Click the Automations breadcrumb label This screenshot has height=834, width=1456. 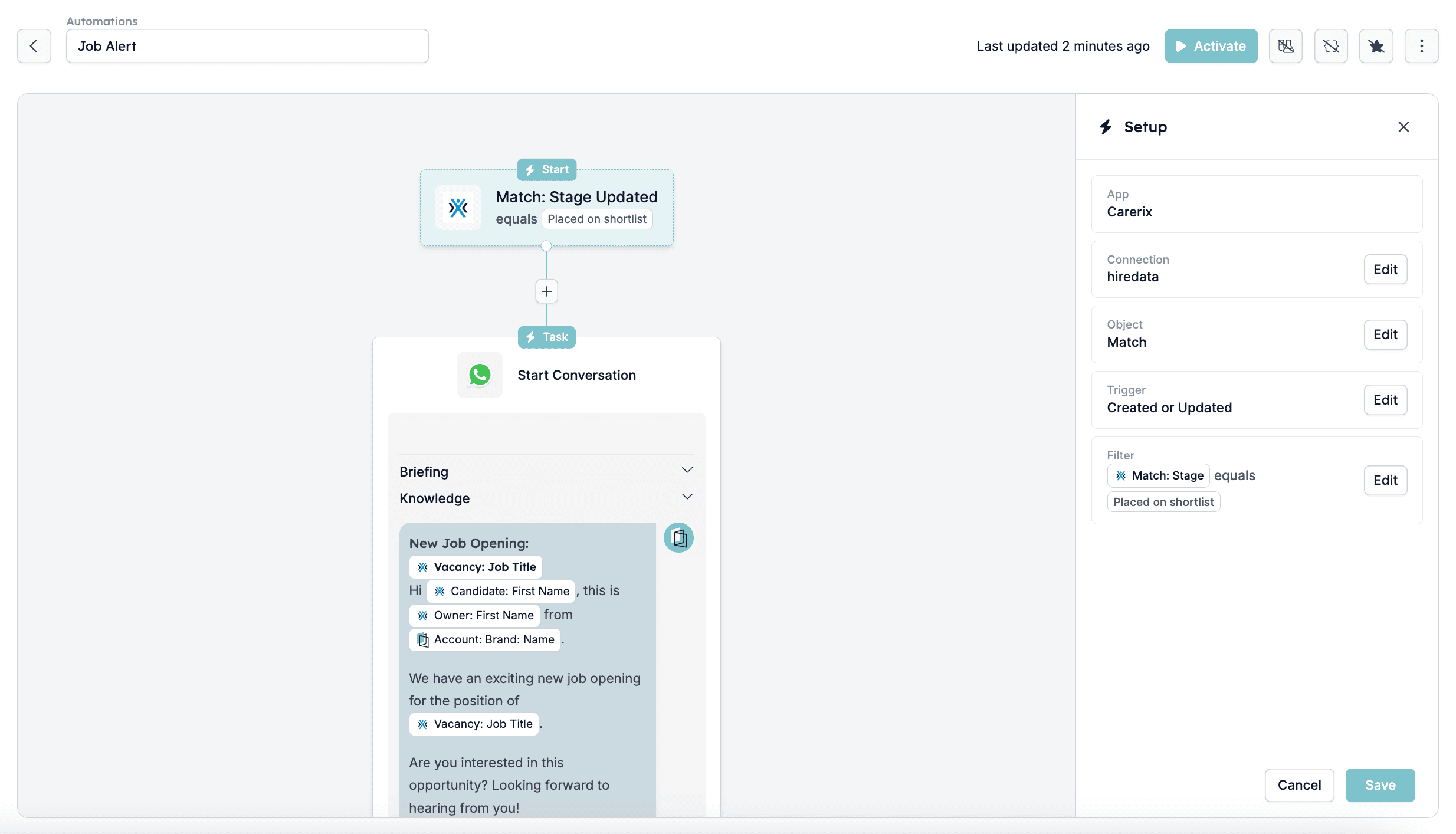pyautogui.click(x=102, y=21)
